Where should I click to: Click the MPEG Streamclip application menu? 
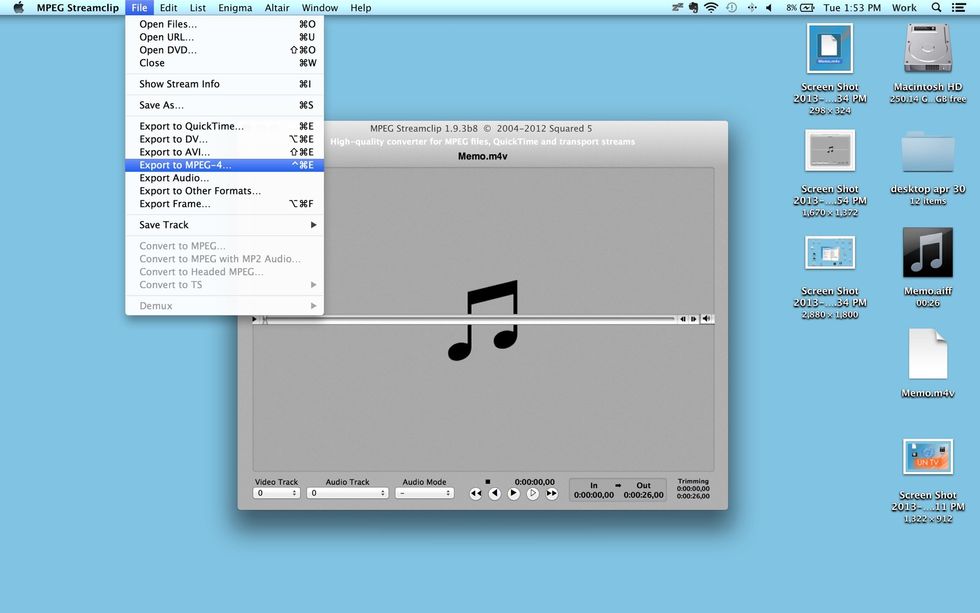pyautogui.click(x=78, y=7)
